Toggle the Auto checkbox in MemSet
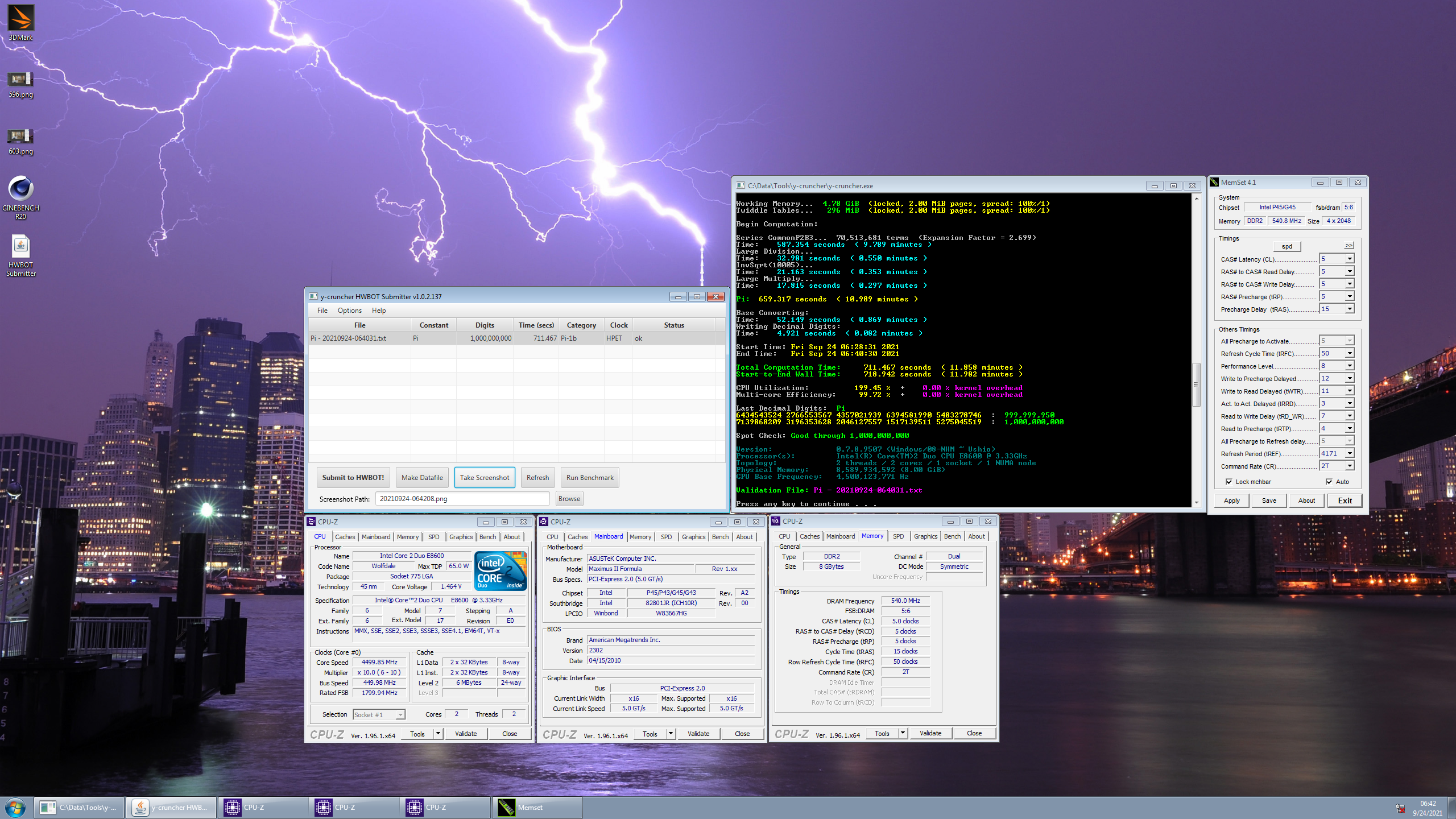Viewport: 1456px width, 819px height. 1329,482
